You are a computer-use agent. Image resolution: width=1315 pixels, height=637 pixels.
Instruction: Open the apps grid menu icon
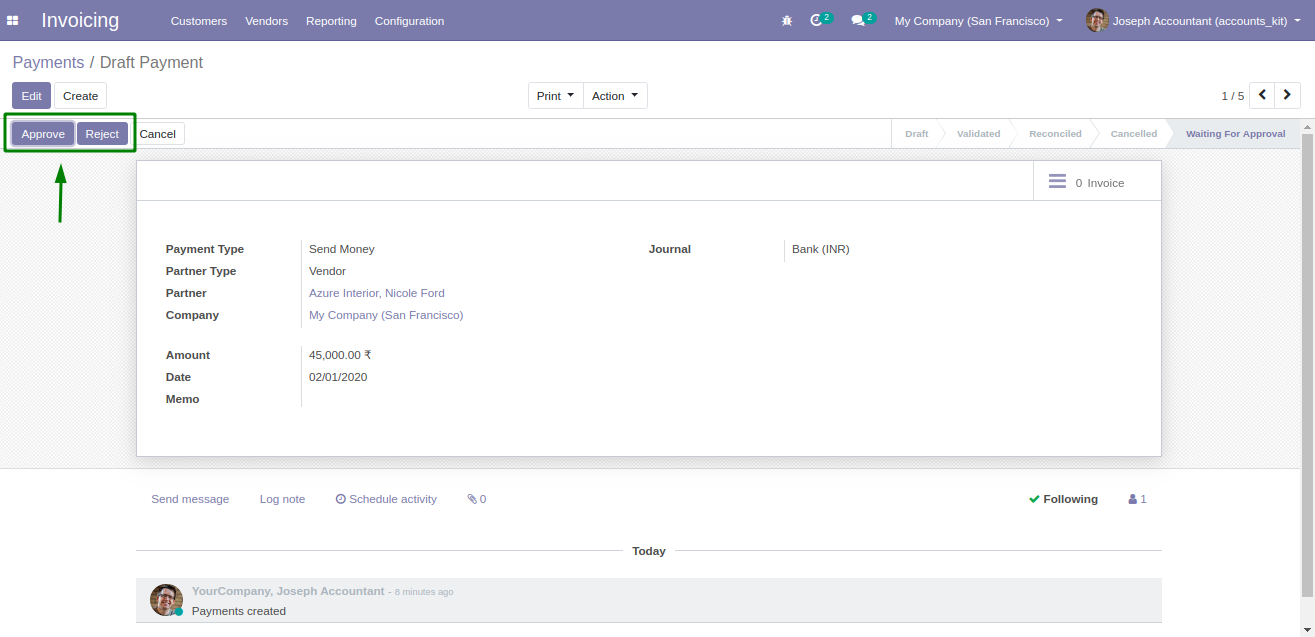coord(13,21)
